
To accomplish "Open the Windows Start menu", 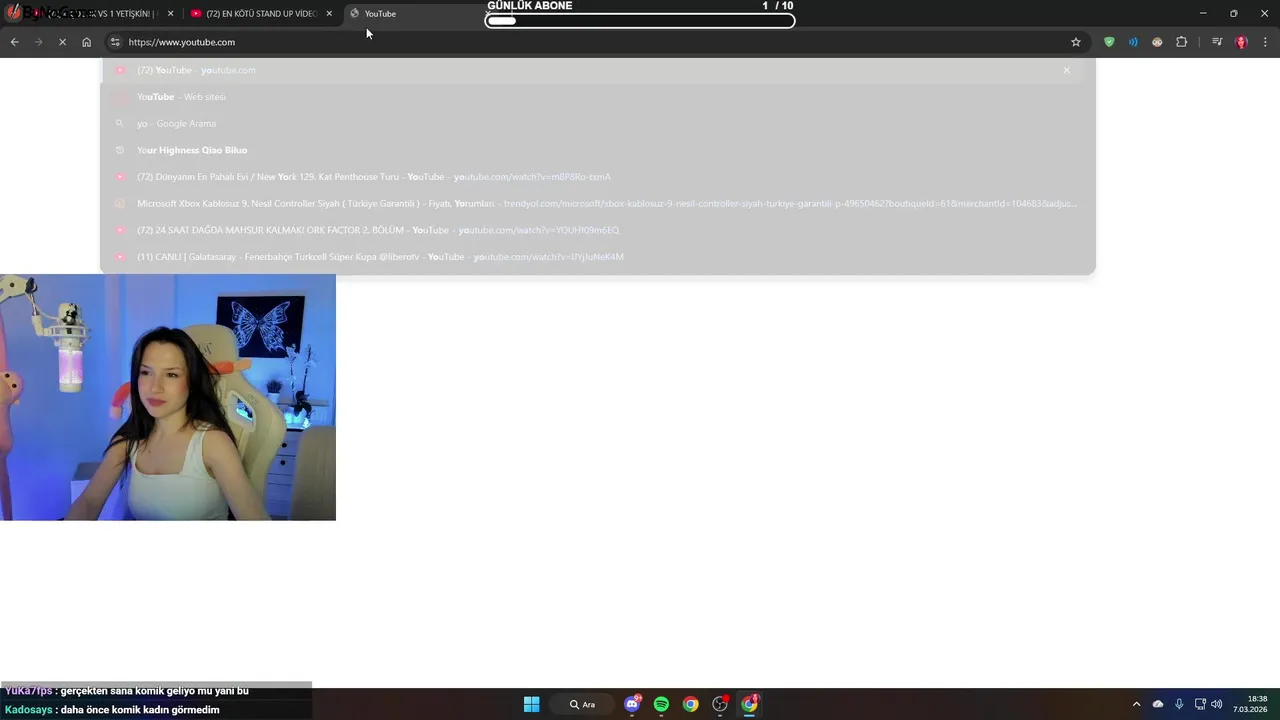I will tap(532, 704).
